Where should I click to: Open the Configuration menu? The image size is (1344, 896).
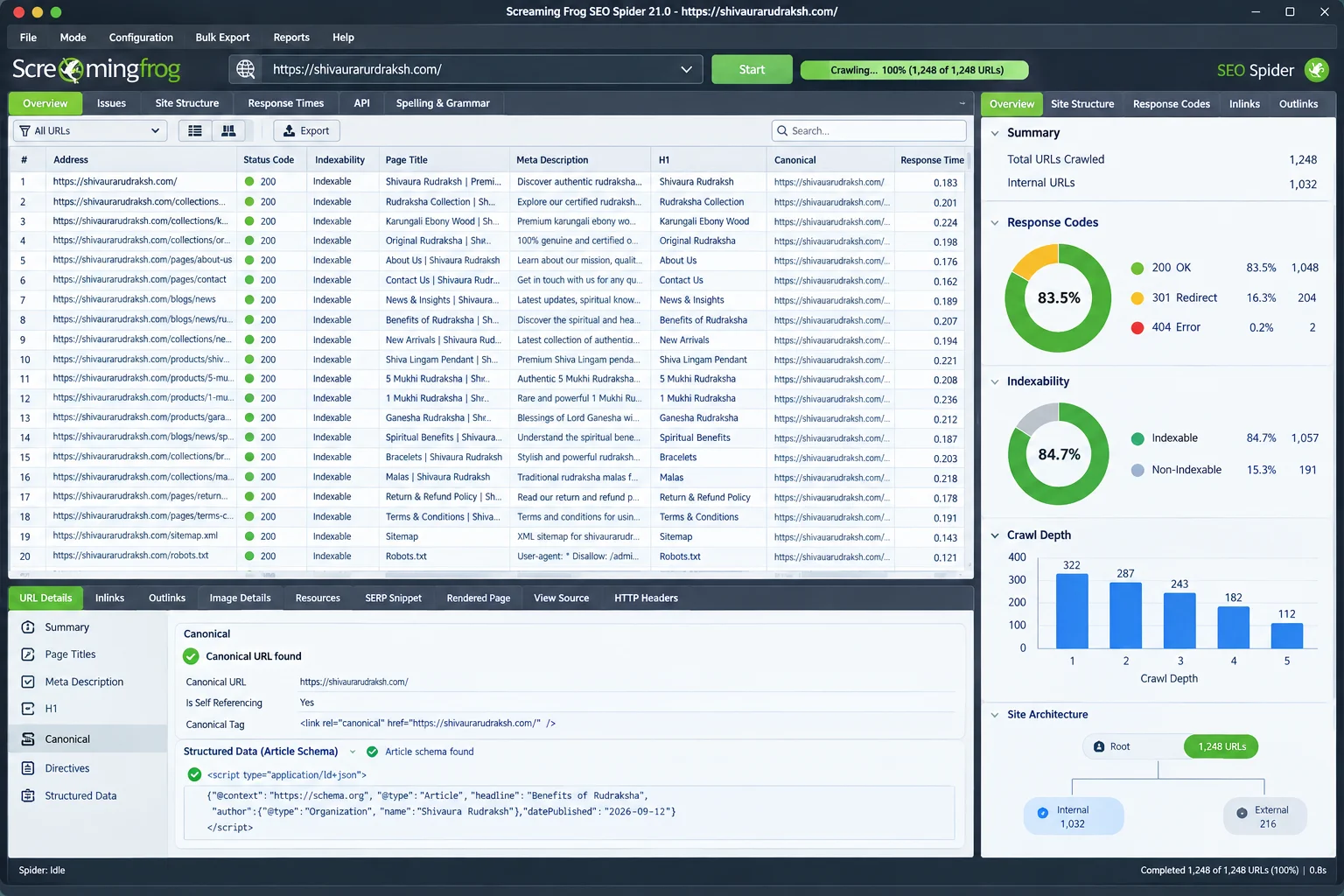[141, 38]
